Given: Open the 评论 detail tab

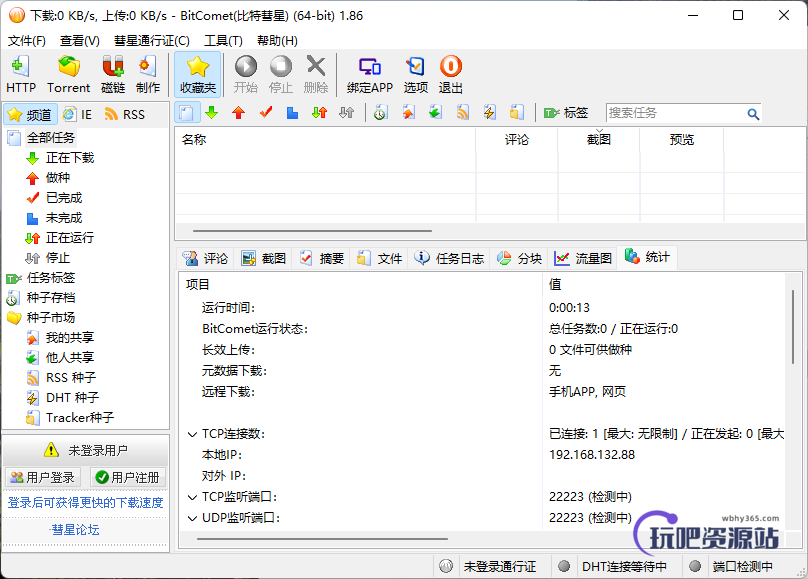Looking at the screenshot, I should click(x=205, y=258).
